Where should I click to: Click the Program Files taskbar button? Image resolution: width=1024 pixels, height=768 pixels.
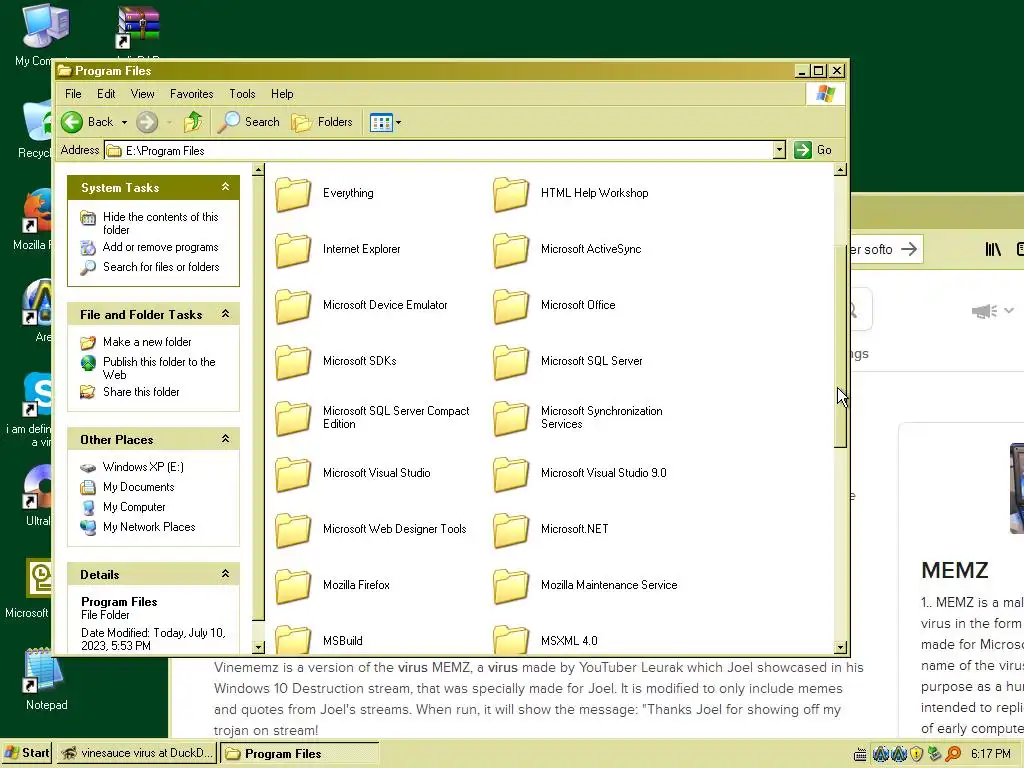(x=299, y=753)
